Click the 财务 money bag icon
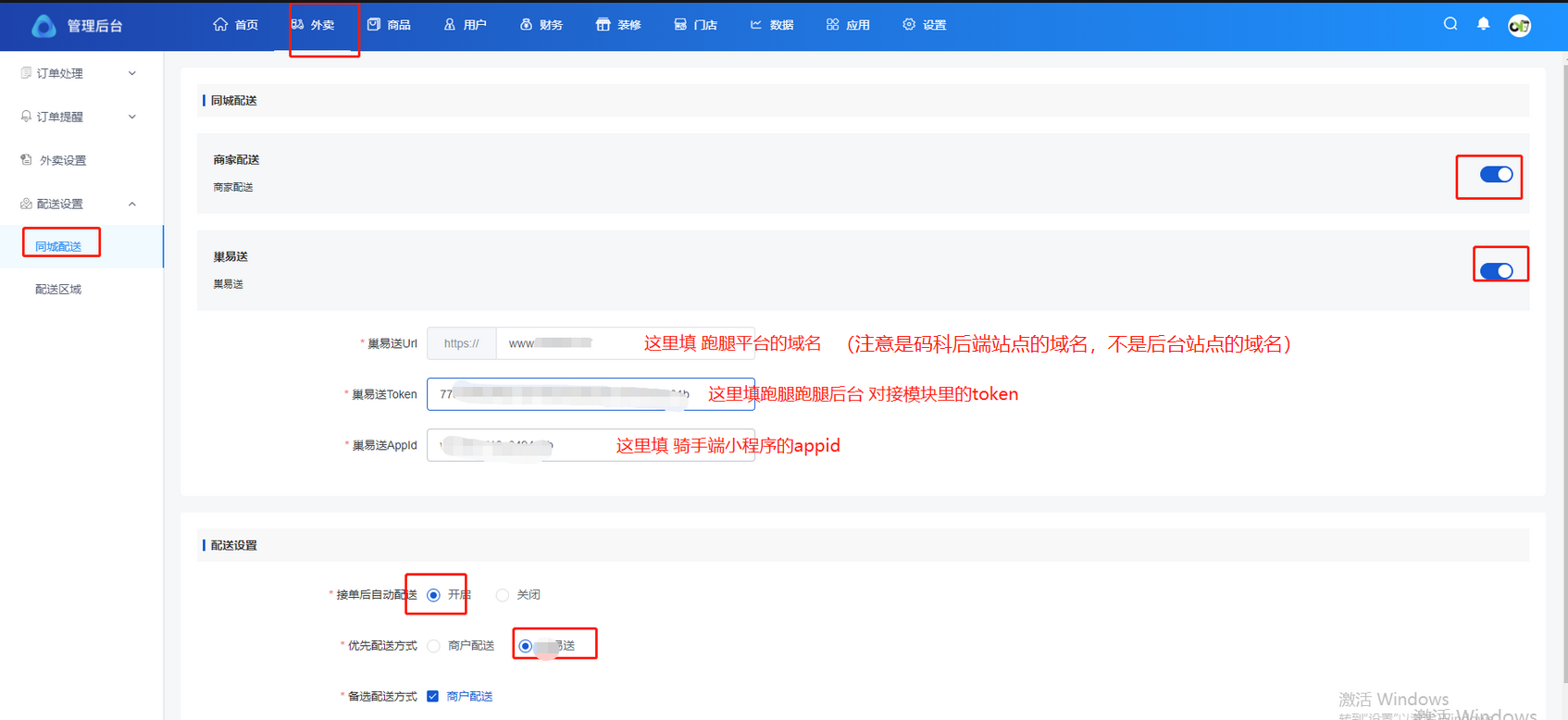The image size is (1568, 720). pos(526,24)
